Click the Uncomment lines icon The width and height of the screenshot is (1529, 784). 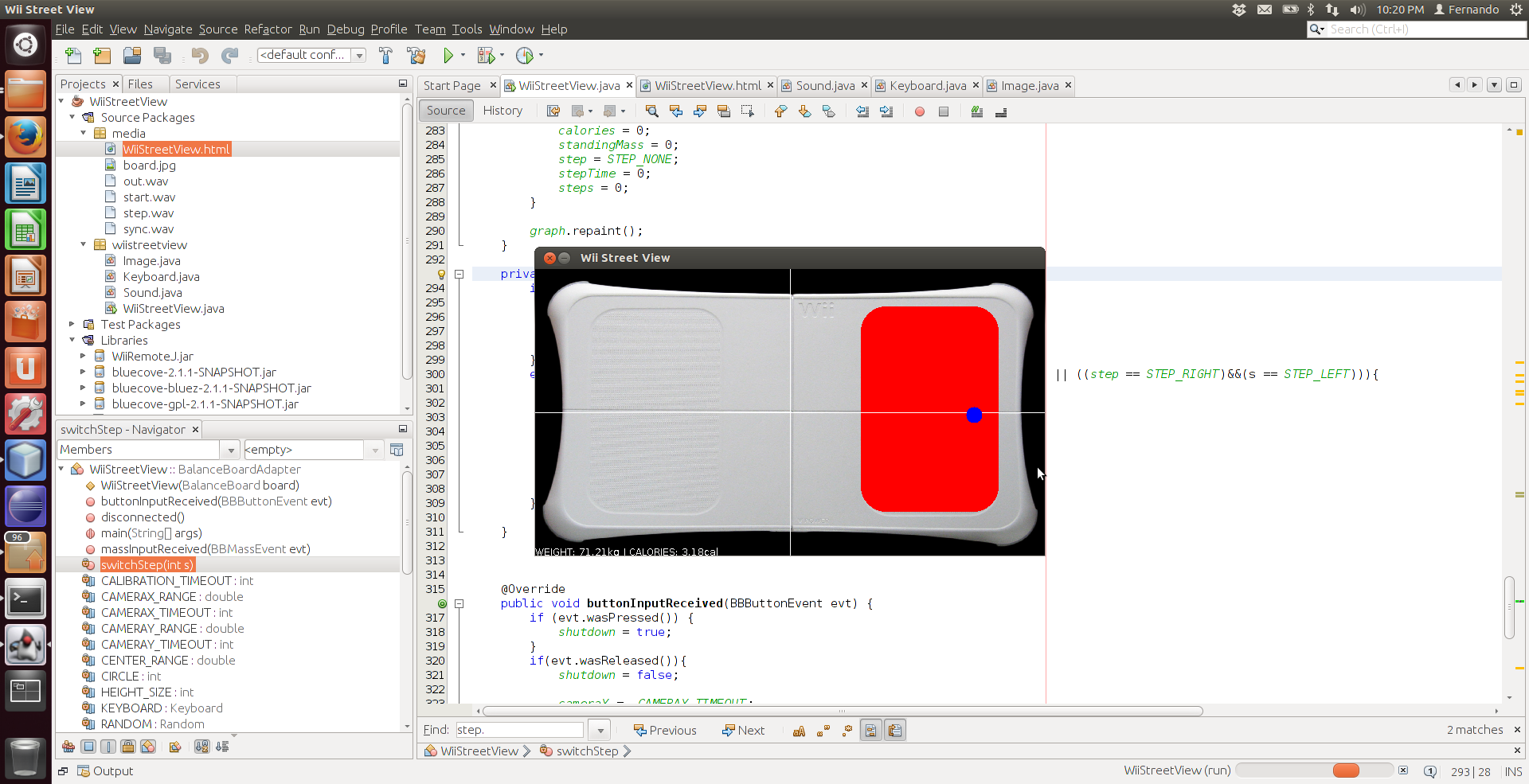coord(1001,111)
